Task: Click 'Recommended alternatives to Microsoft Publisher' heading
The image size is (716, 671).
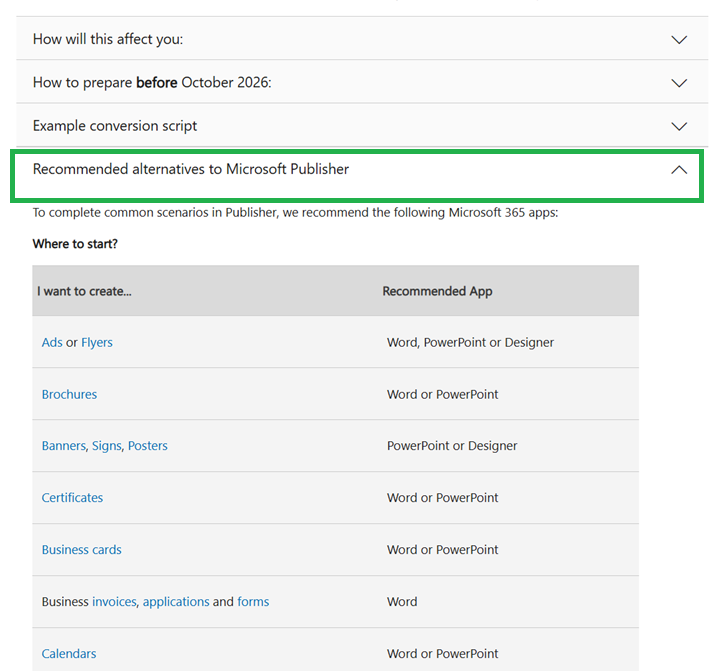Action: [191, 169]
